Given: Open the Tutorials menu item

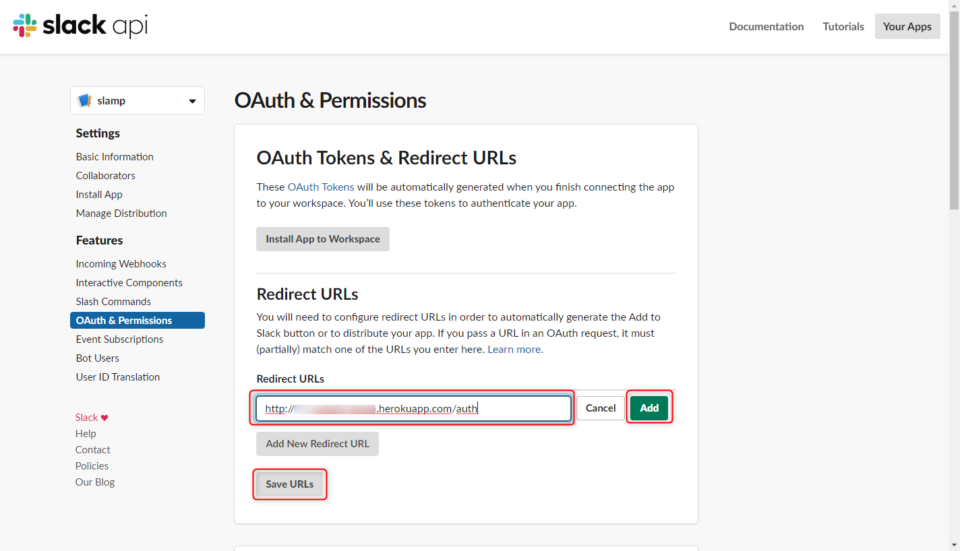Looking at the screenshot, I should pyautogui.click(x=843, y=27).
